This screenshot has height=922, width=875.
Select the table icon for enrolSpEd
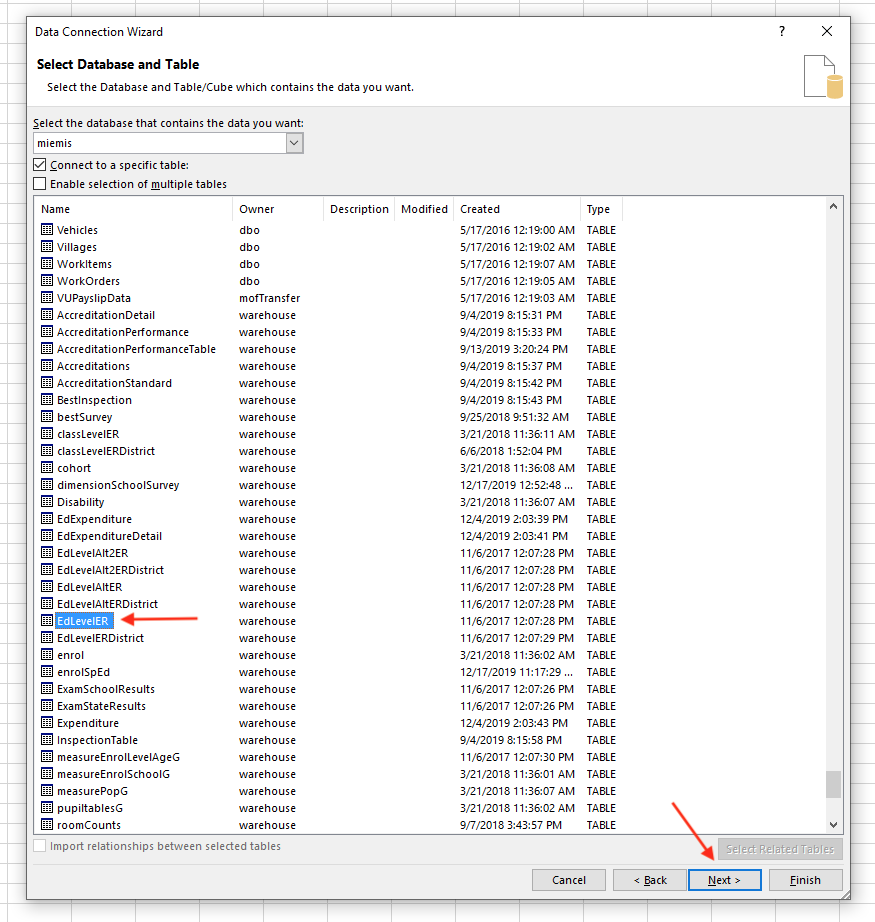click(46, 672)
